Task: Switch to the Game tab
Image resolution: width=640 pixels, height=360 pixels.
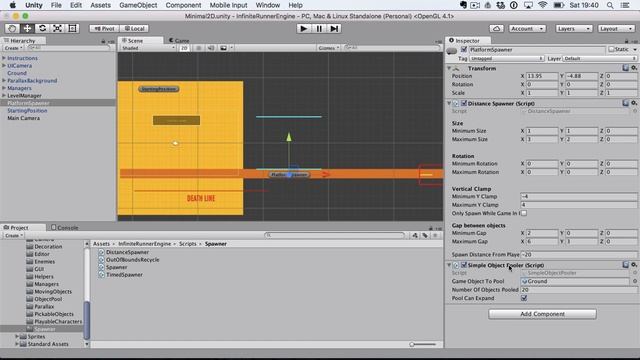Action: coord(179,40)
